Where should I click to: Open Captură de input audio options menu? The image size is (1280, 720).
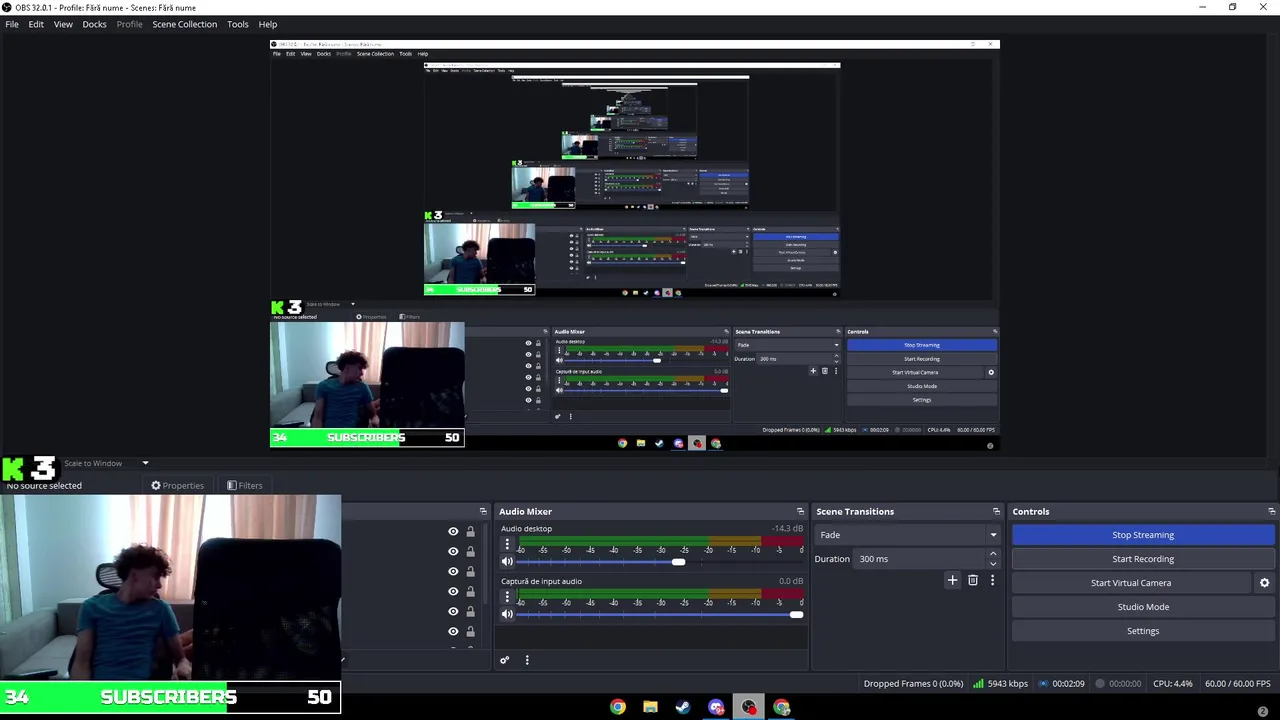click(x=507, y=597)
